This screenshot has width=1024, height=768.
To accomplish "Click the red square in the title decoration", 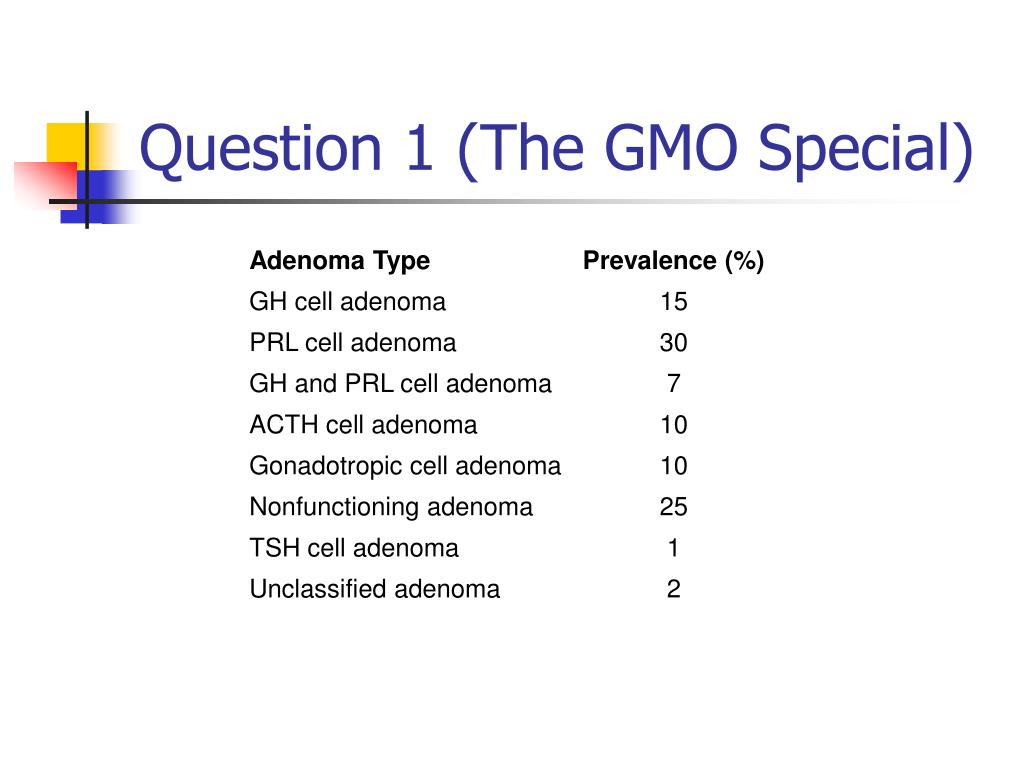I will click(x=46, y=185).
